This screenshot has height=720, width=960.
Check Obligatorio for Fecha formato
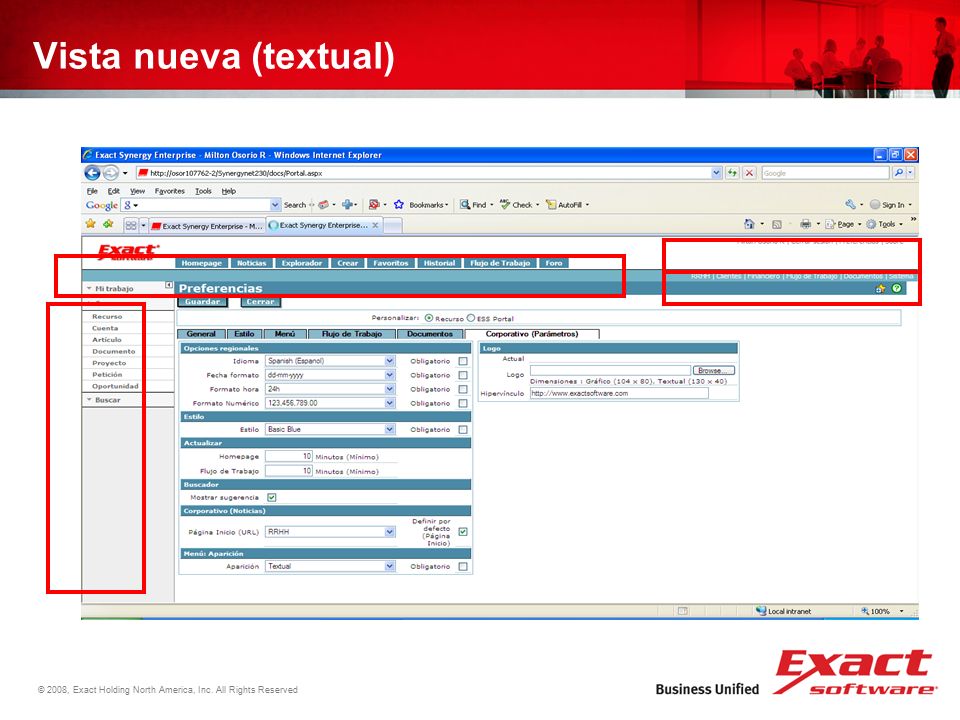pyautogui.click(x=463, y=375)
